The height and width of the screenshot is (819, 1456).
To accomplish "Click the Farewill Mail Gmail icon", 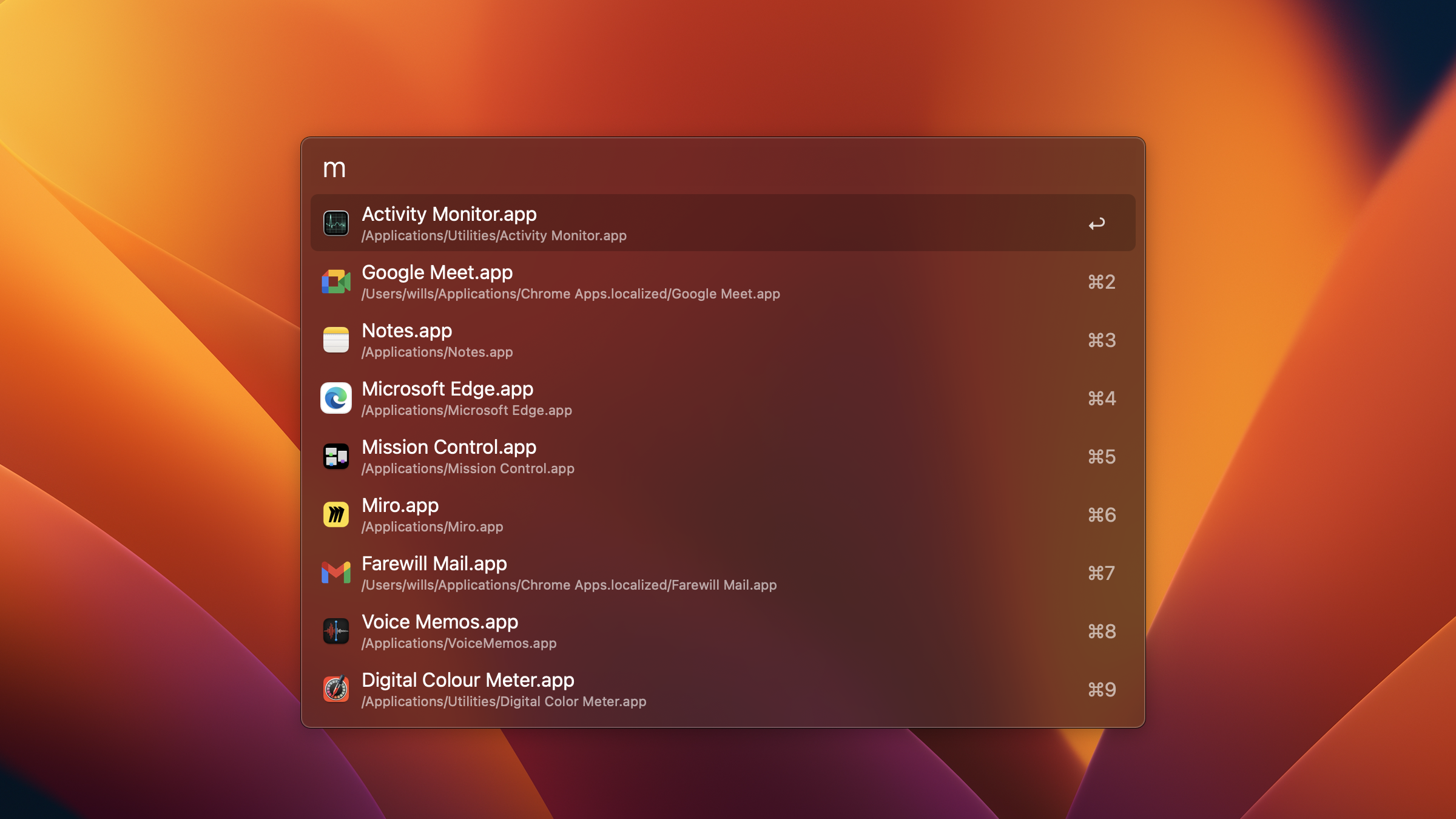I will tap(335, 573).
